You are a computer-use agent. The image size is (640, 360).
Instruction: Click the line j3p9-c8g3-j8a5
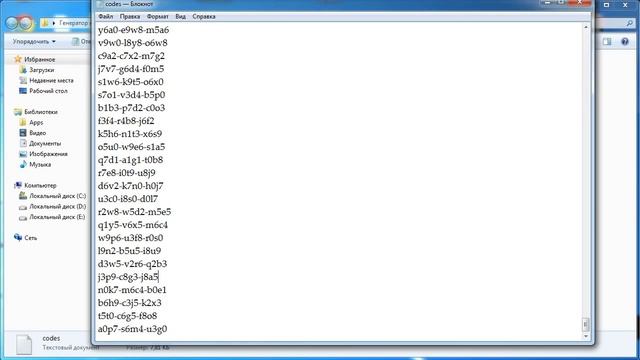click(128, 277)
